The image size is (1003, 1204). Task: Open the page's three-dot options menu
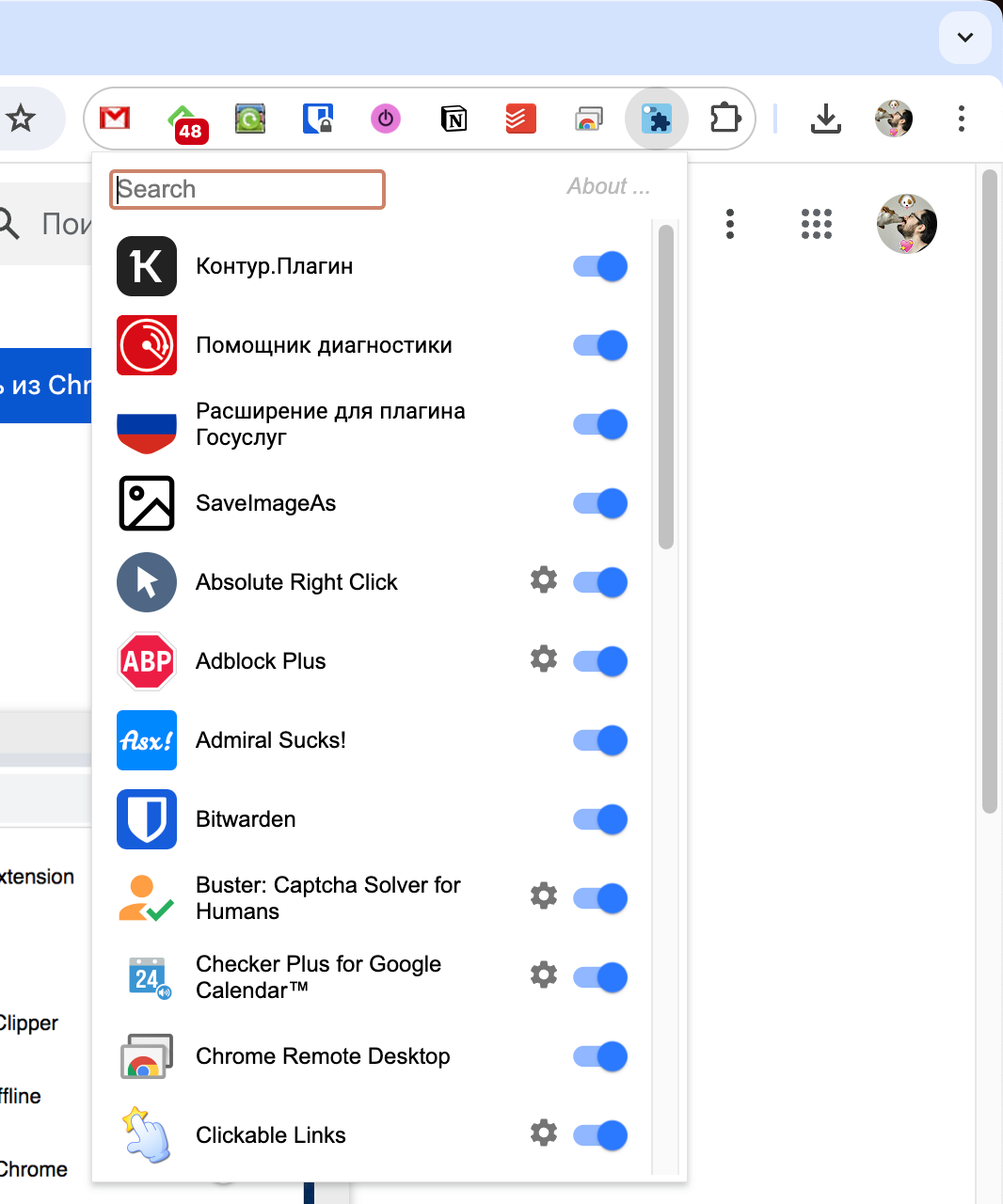point(730,224)
